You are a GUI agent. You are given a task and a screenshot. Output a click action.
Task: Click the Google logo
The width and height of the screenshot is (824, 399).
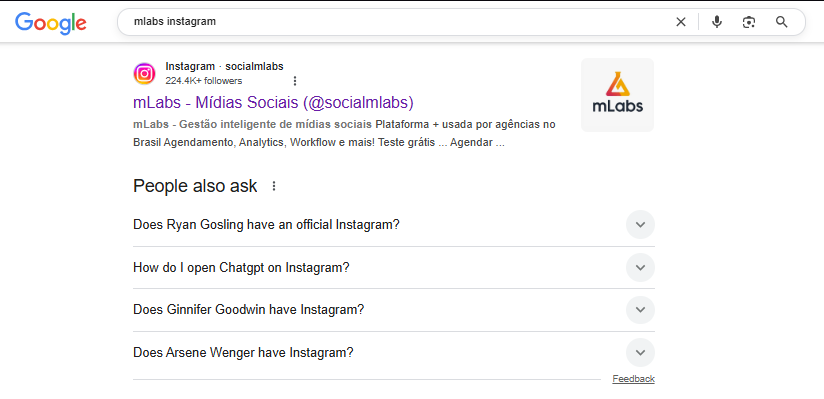pyautogui.click(x=51, y=23)
